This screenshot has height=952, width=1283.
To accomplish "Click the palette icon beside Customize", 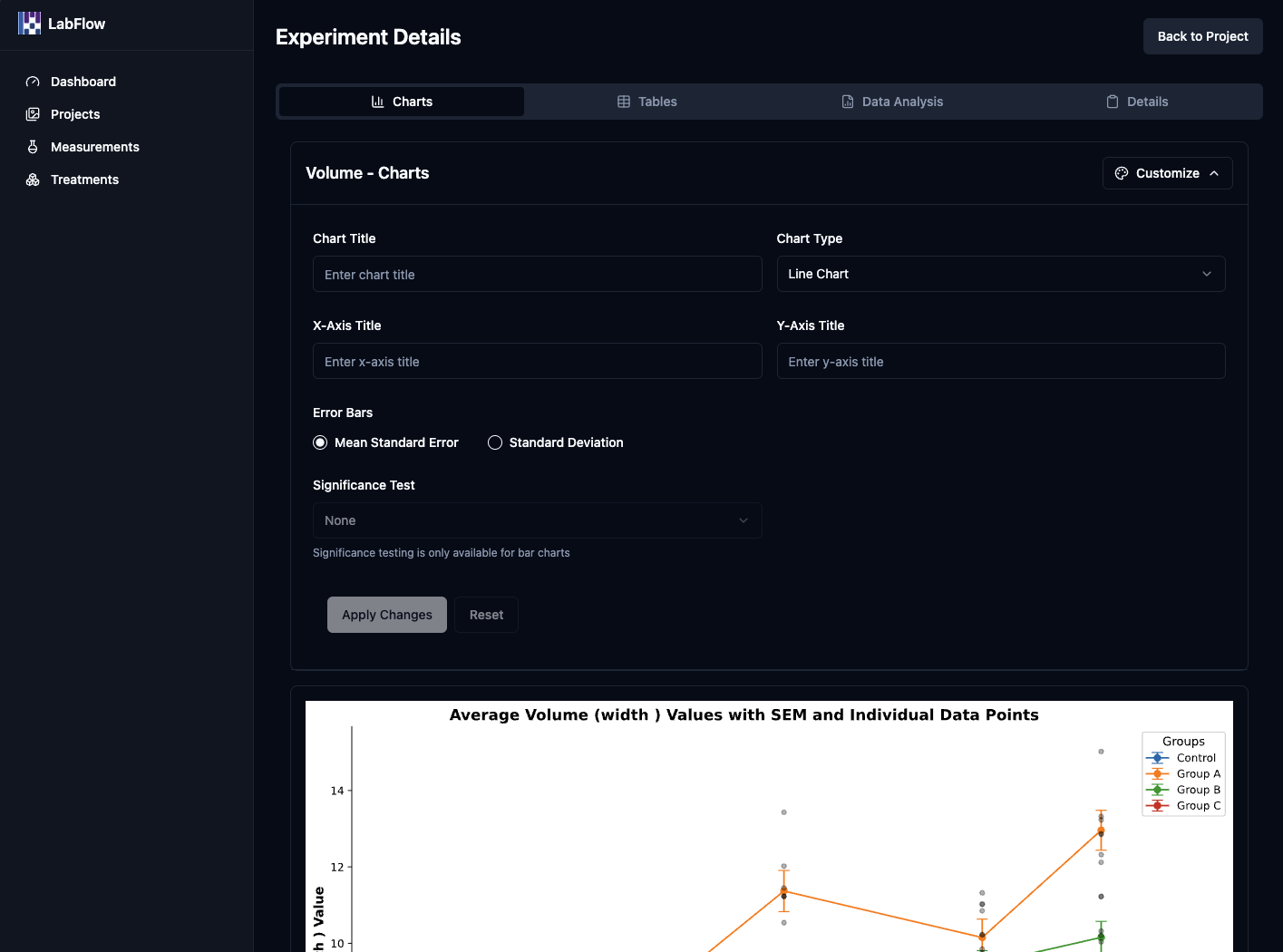I will (1122, 173).
